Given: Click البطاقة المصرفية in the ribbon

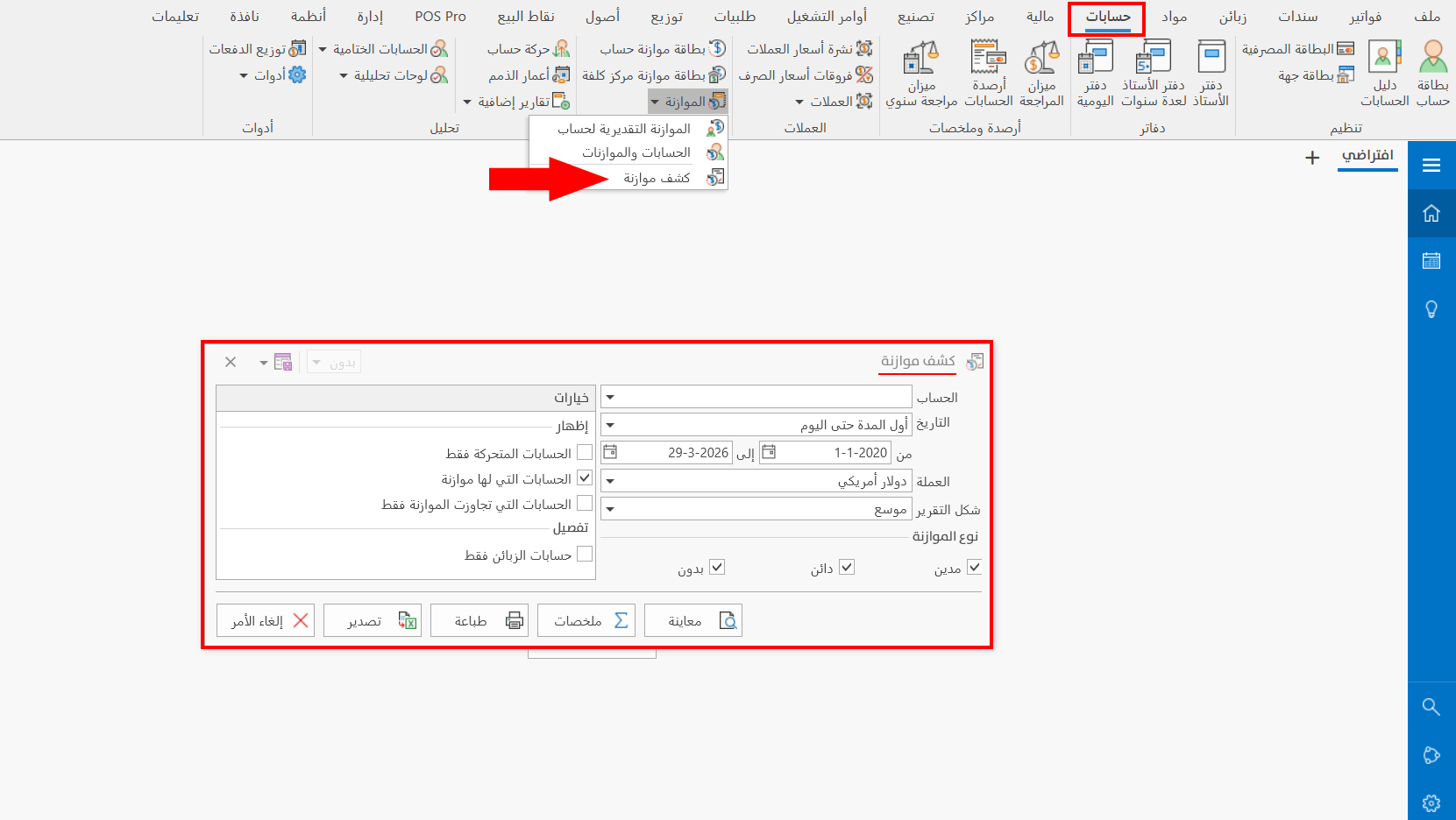Looking at the screenshot, I should (x=1297, y=49).
